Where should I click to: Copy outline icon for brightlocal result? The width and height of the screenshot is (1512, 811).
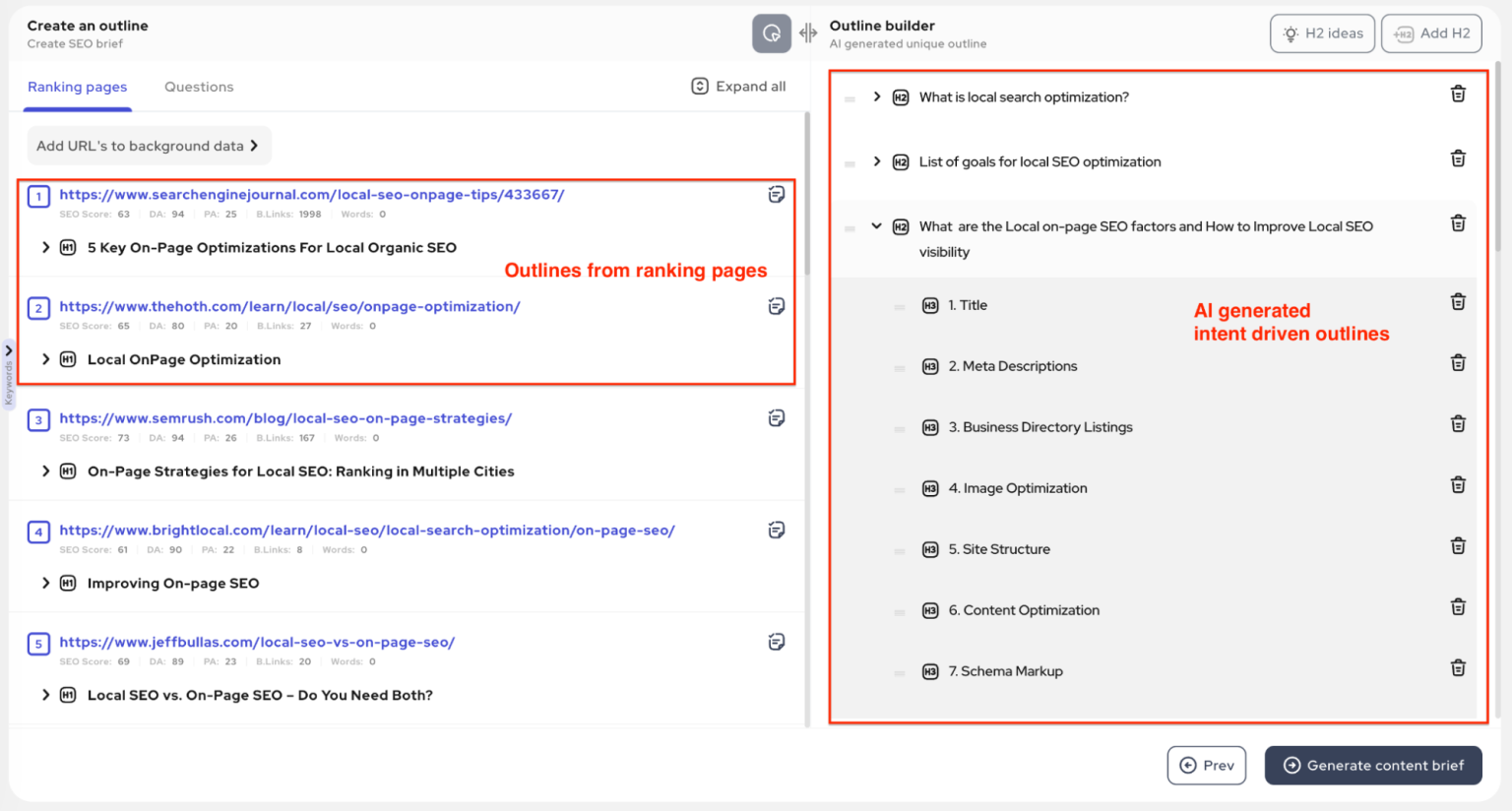(x=777, y=530)
